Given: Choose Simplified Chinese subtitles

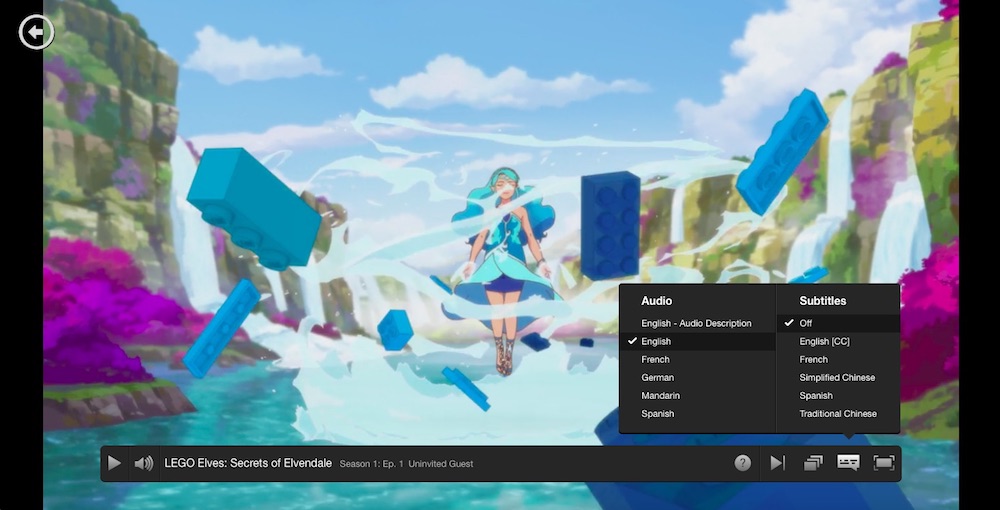Looking at the screenshot, I should coord(838,377).
